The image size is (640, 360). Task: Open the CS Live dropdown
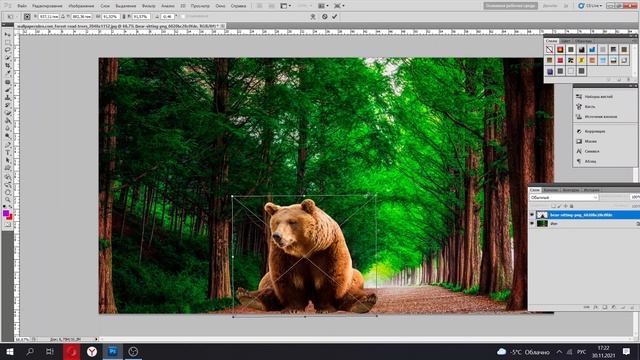click(x=590, y=6)
